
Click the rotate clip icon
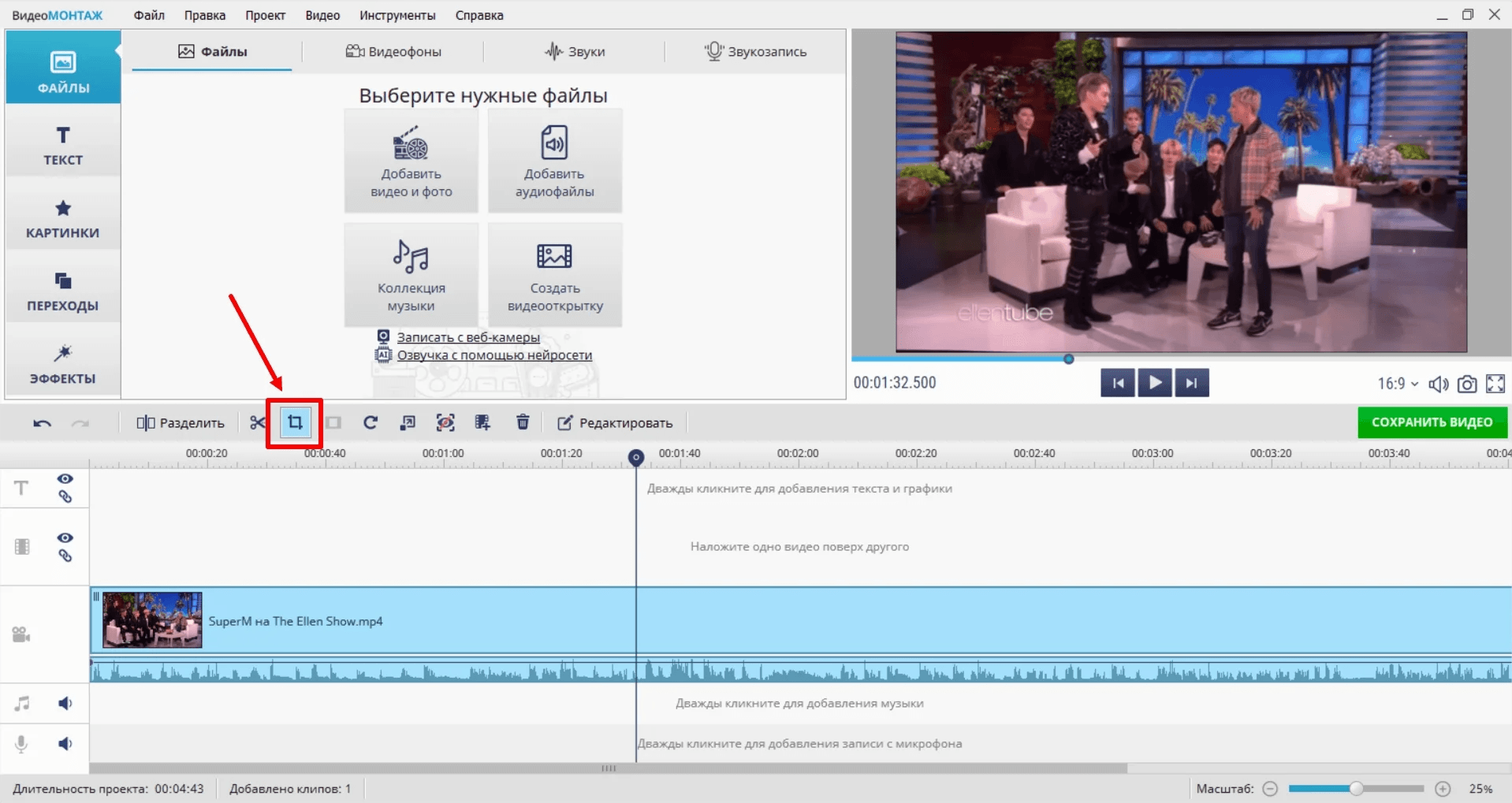(x=370, y=423)
